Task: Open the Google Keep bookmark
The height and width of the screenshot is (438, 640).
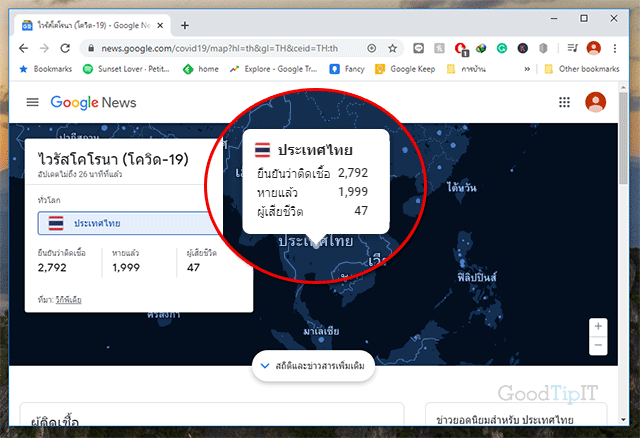Action: 405,69
